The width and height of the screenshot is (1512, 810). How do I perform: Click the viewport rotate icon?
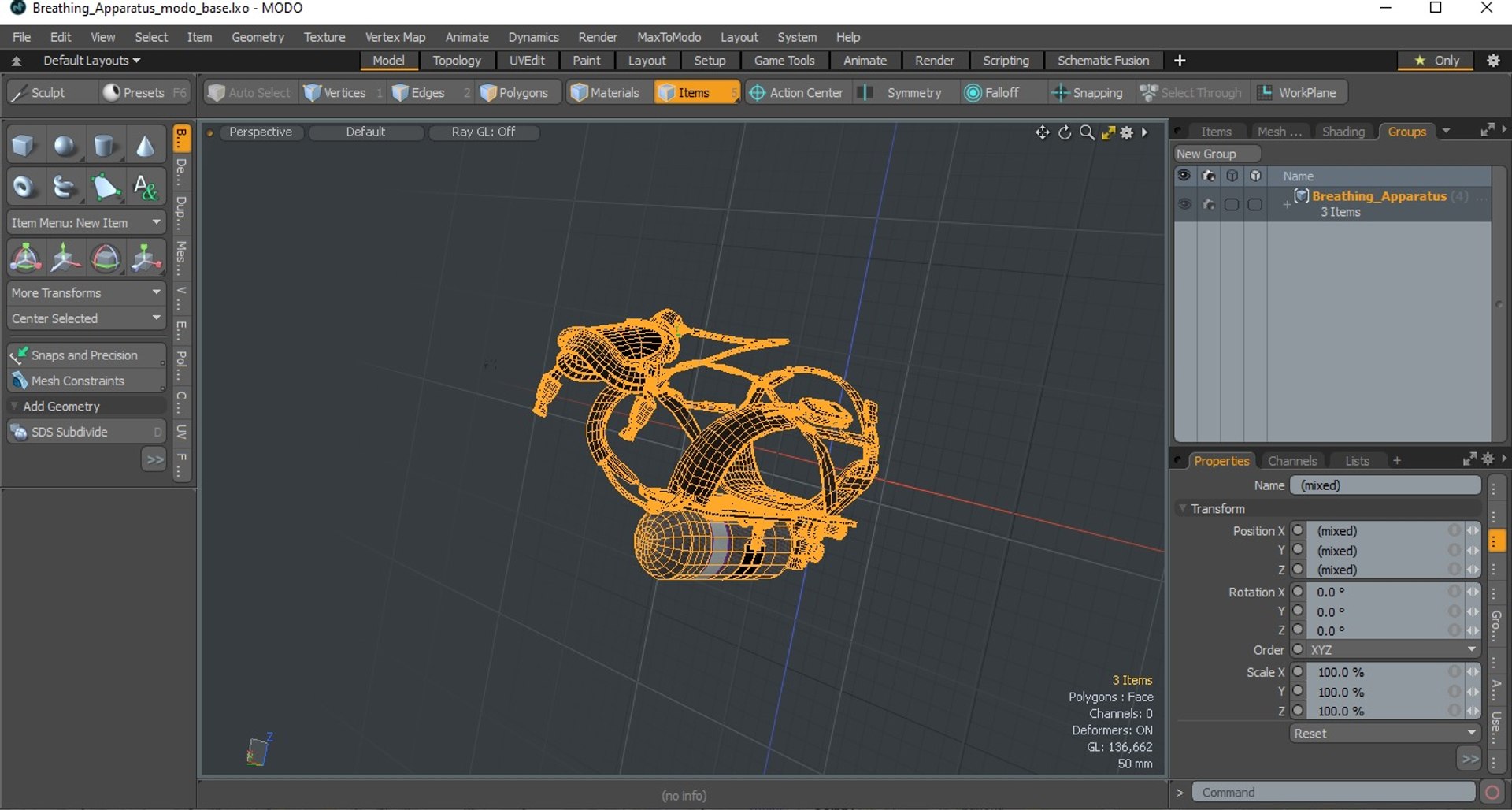point(1065,132)
